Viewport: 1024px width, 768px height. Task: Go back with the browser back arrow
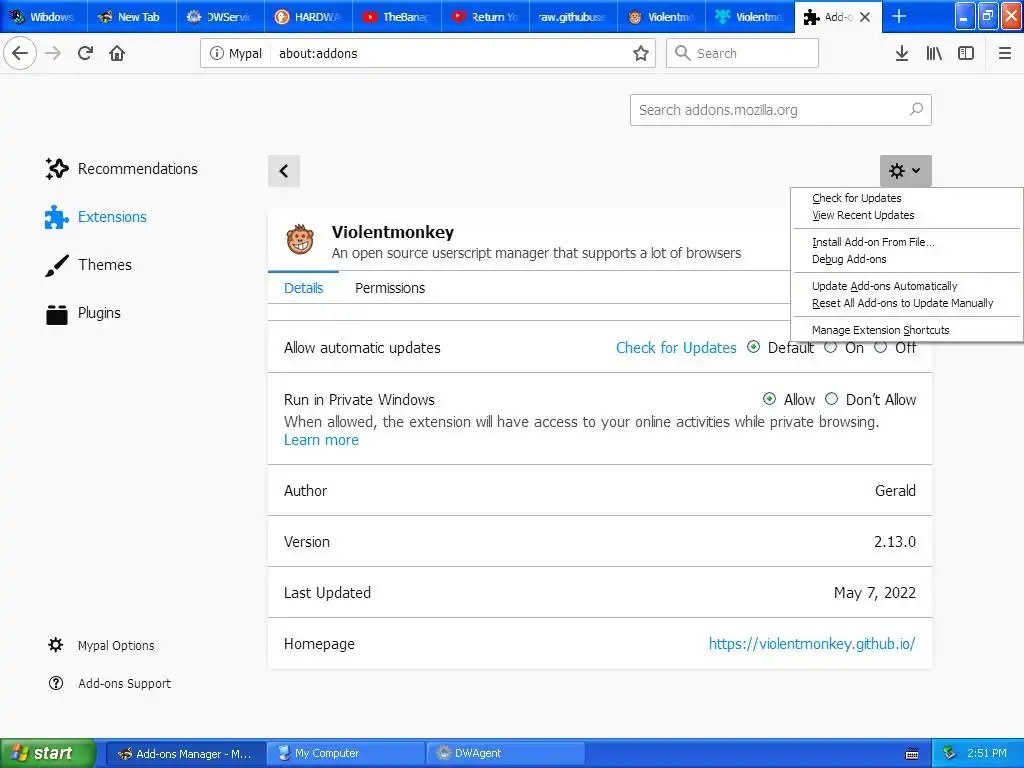[20, 53]
